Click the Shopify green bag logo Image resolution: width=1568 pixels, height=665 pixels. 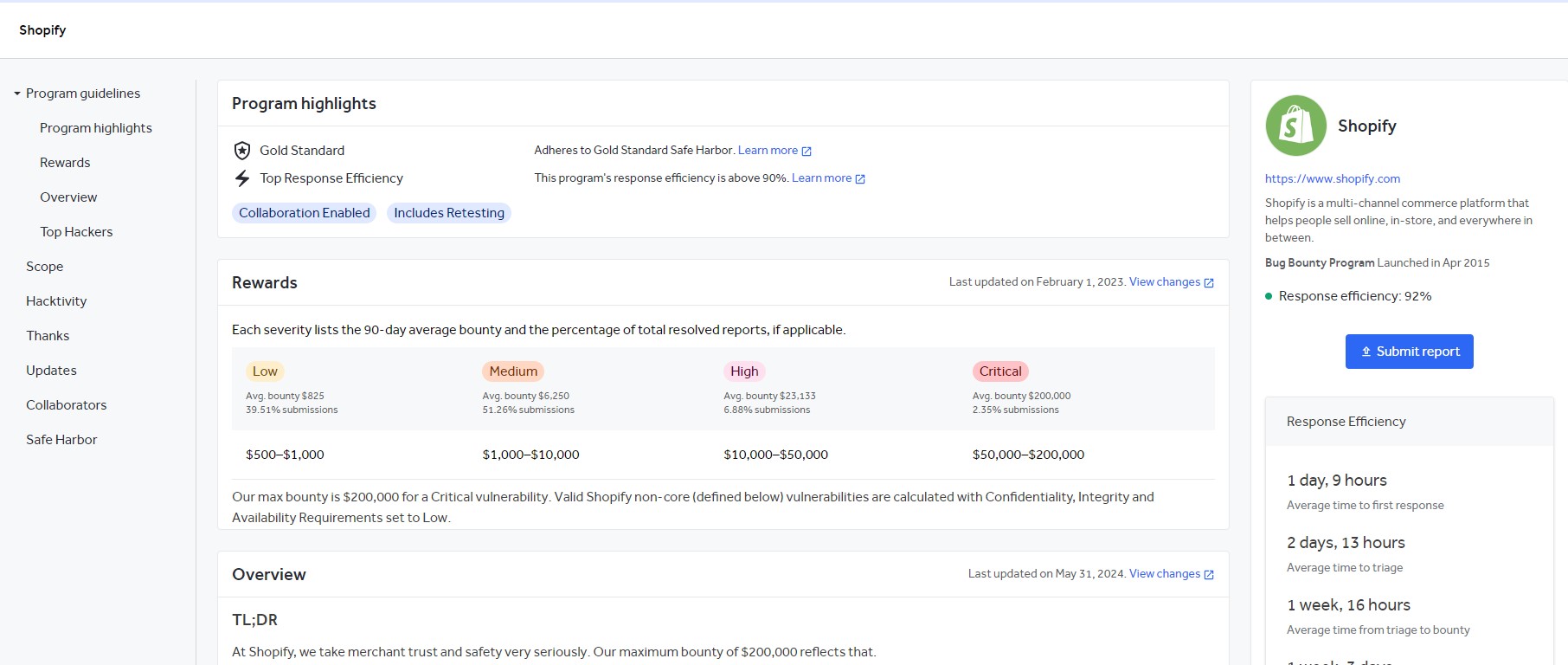coord(1295,126)
